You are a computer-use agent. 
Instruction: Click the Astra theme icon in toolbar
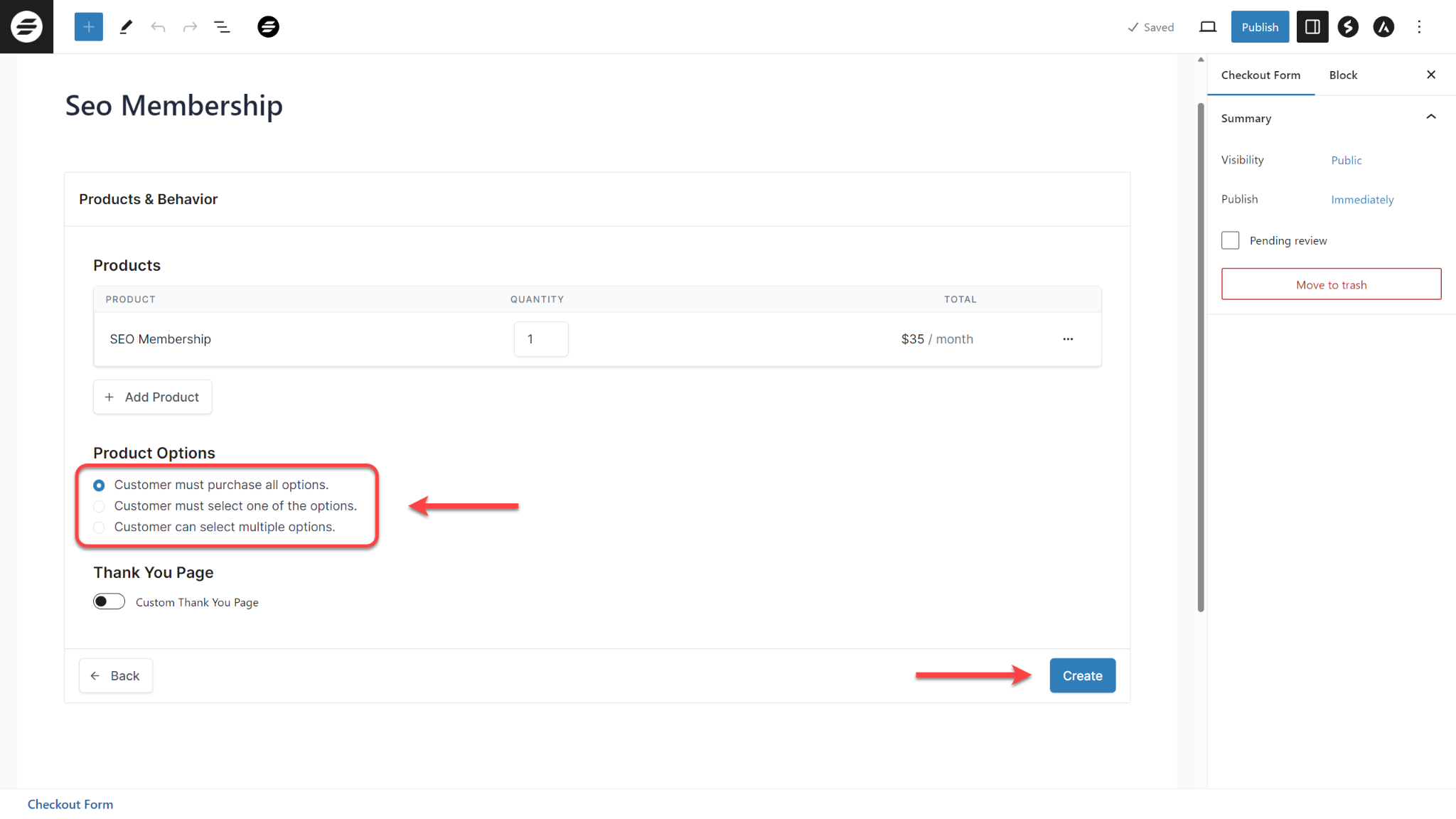click(1383, 26)
